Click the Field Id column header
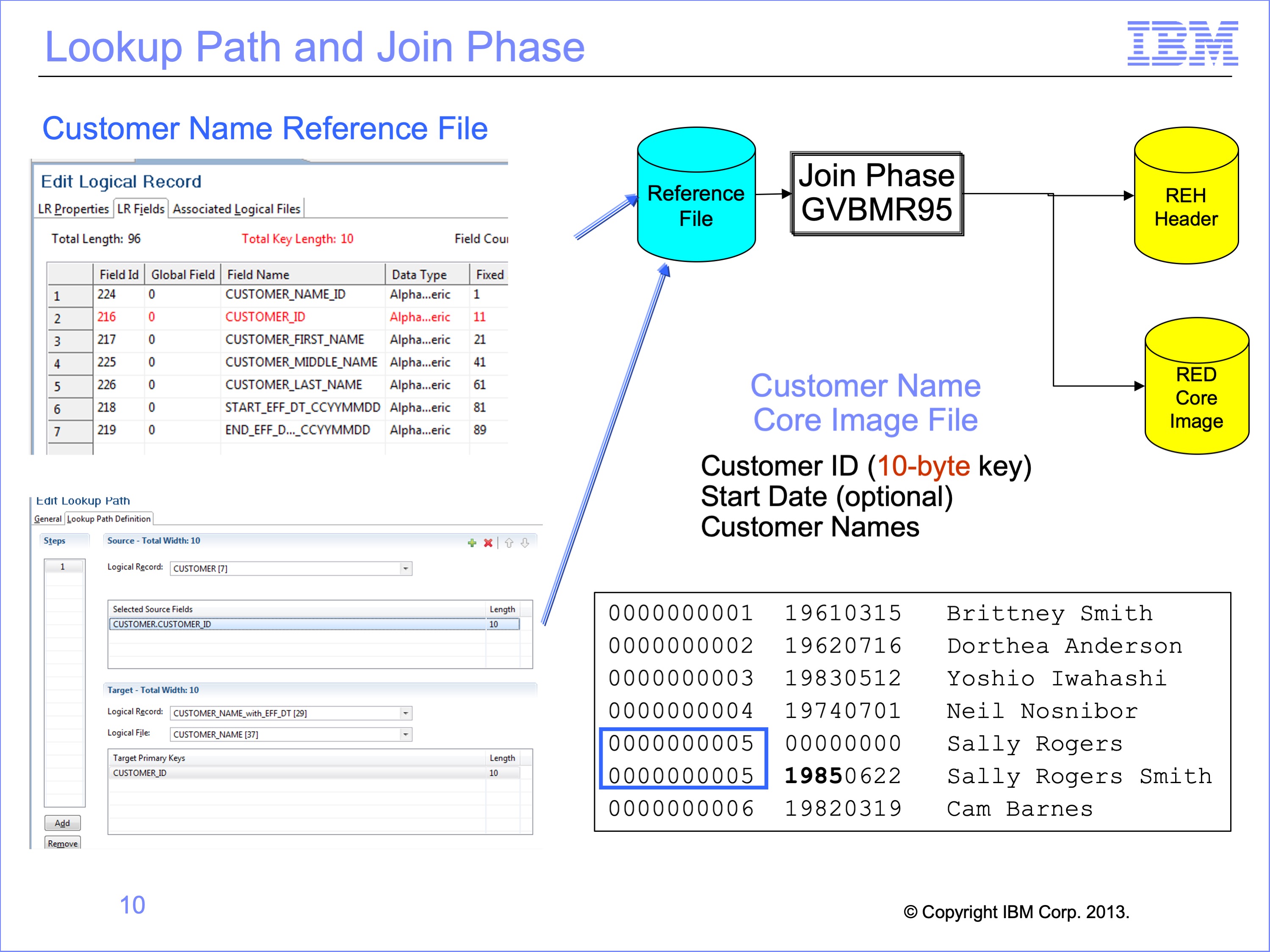This screenshot has width=1270, height=952. (x=119, y=274)
